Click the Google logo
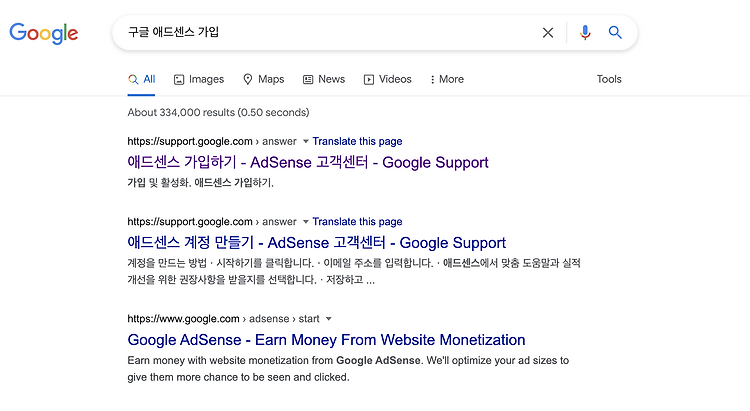The width and height of the screenshot is (750, 411). [44, 33]
